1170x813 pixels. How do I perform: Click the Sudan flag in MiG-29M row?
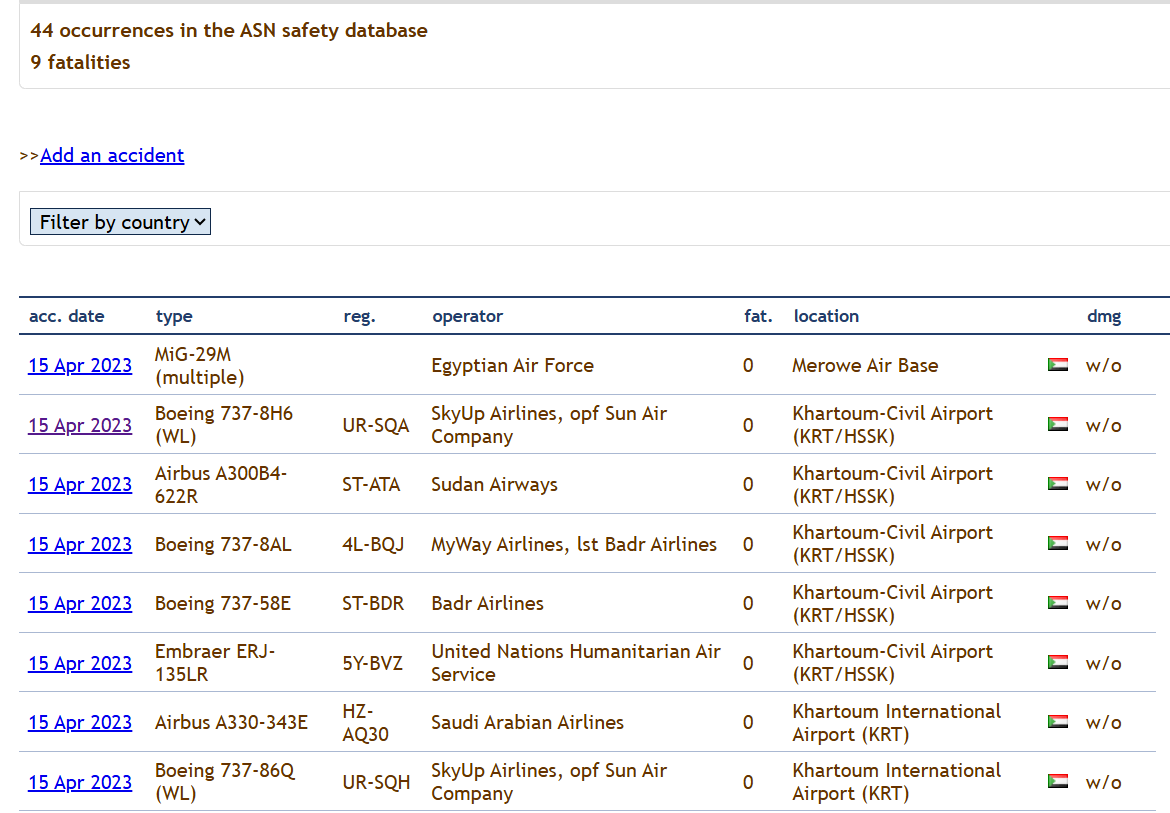pyautogui.click(x=1057, y=365)
